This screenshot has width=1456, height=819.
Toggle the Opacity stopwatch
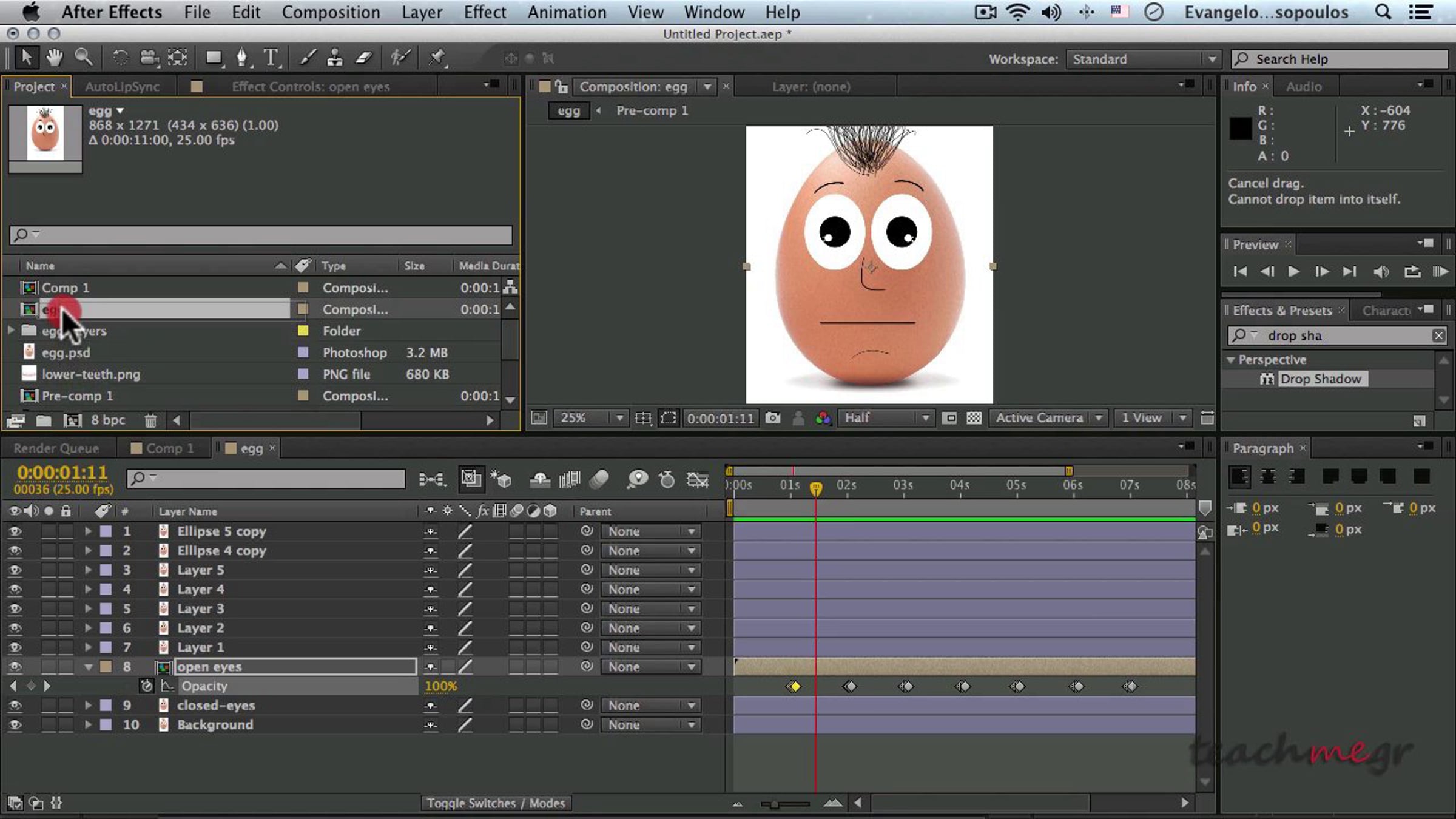point(146,686)
